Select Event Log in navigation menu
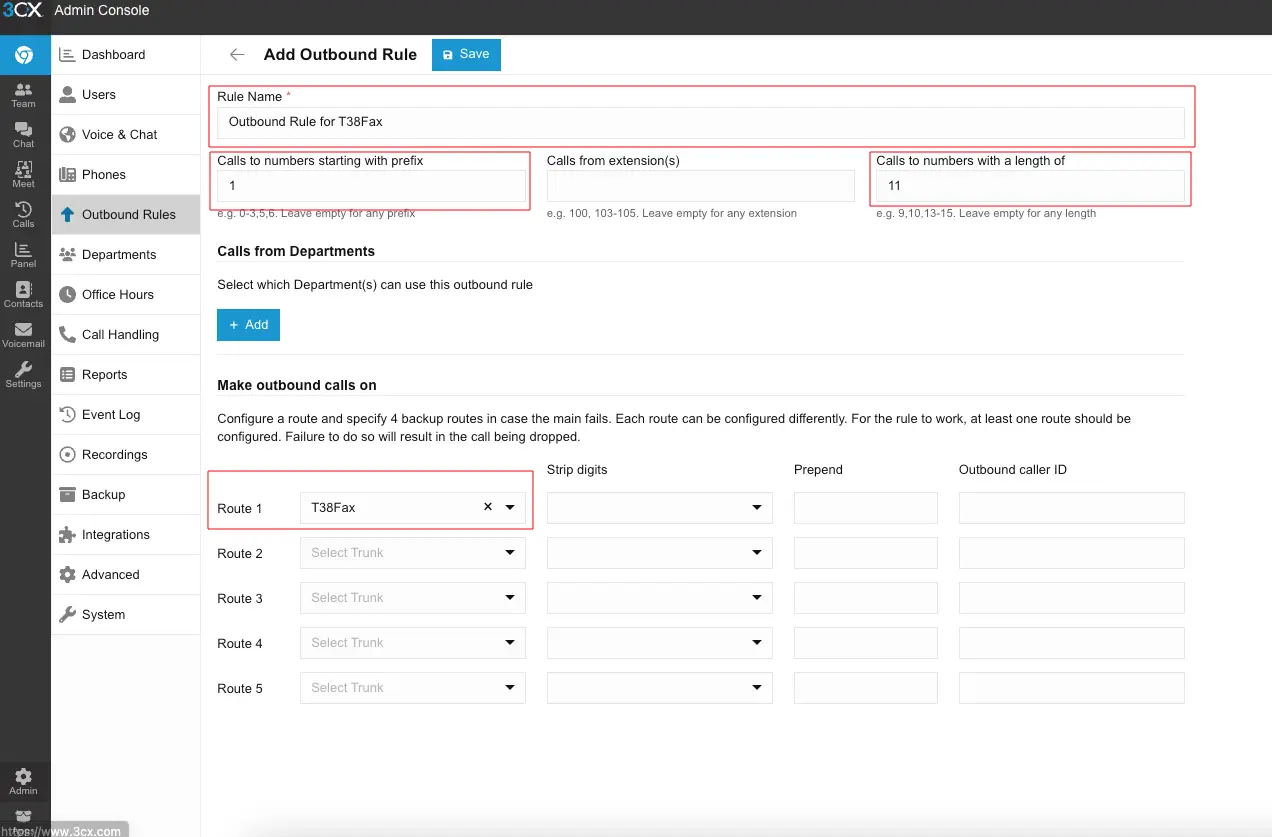The width and height of the screenshot is (1272, 837). click(110, 415)
